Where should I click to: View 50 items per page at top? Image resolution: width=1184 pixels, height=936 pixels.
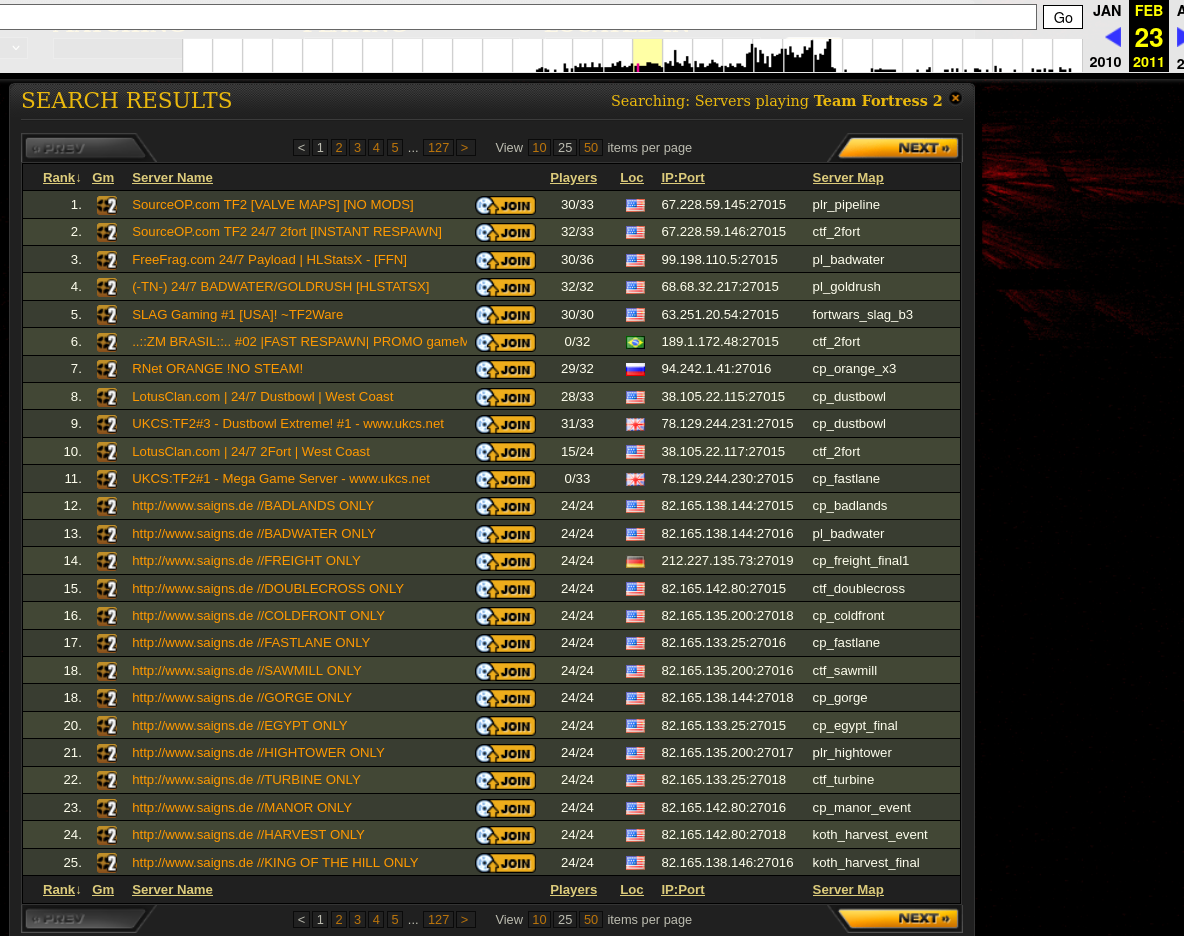tap(590, 148)
